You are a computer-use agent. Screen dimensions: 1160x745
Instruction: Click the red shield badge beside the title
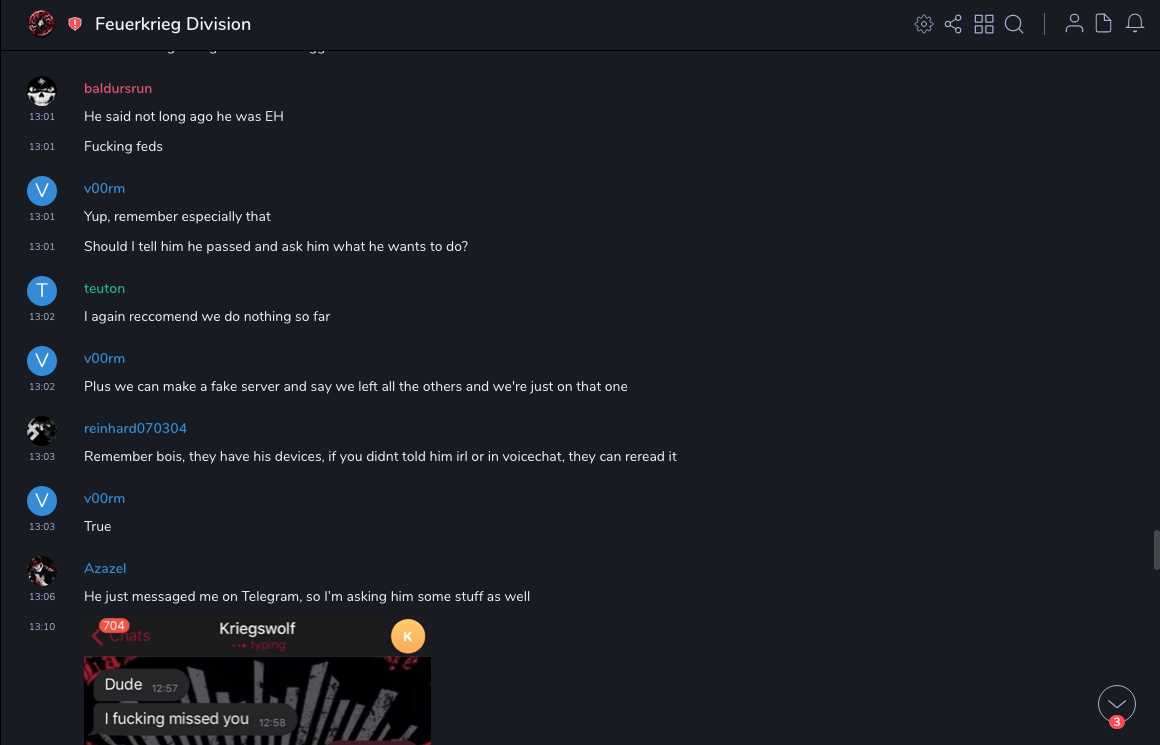75,24
